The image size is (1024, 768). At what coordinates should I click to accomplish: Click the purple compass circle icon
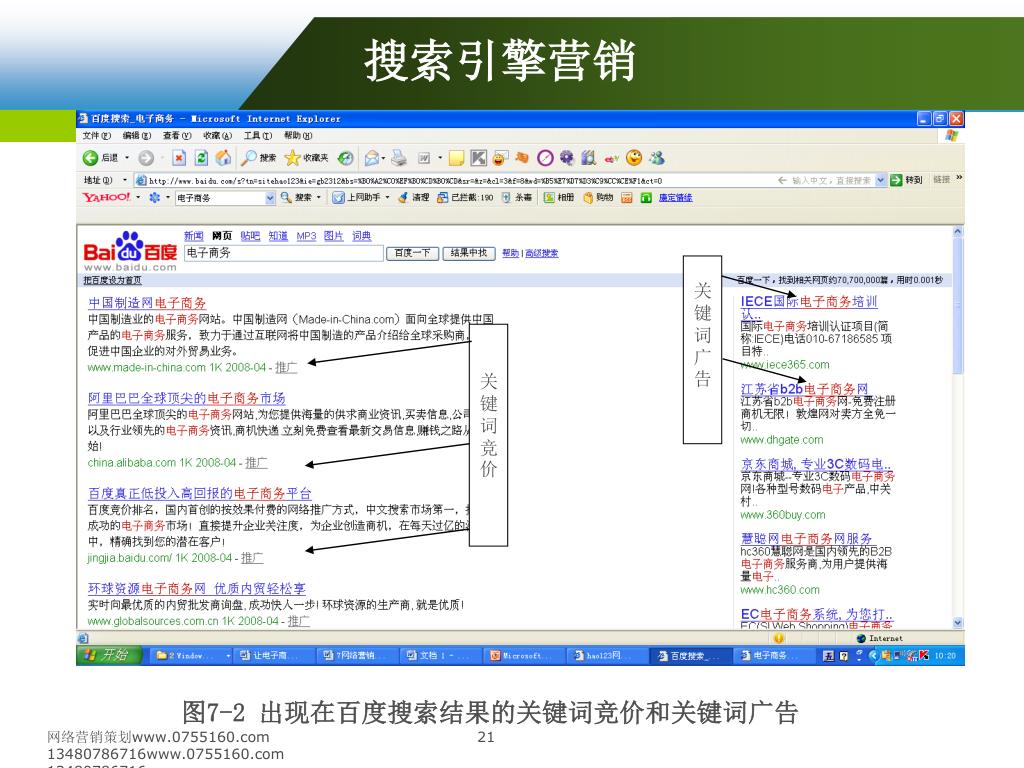pos(545,157)
